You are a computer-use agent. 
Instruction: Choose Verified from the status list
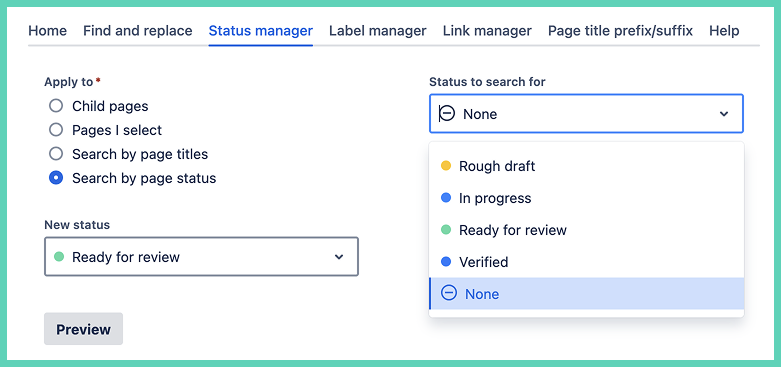586,261
